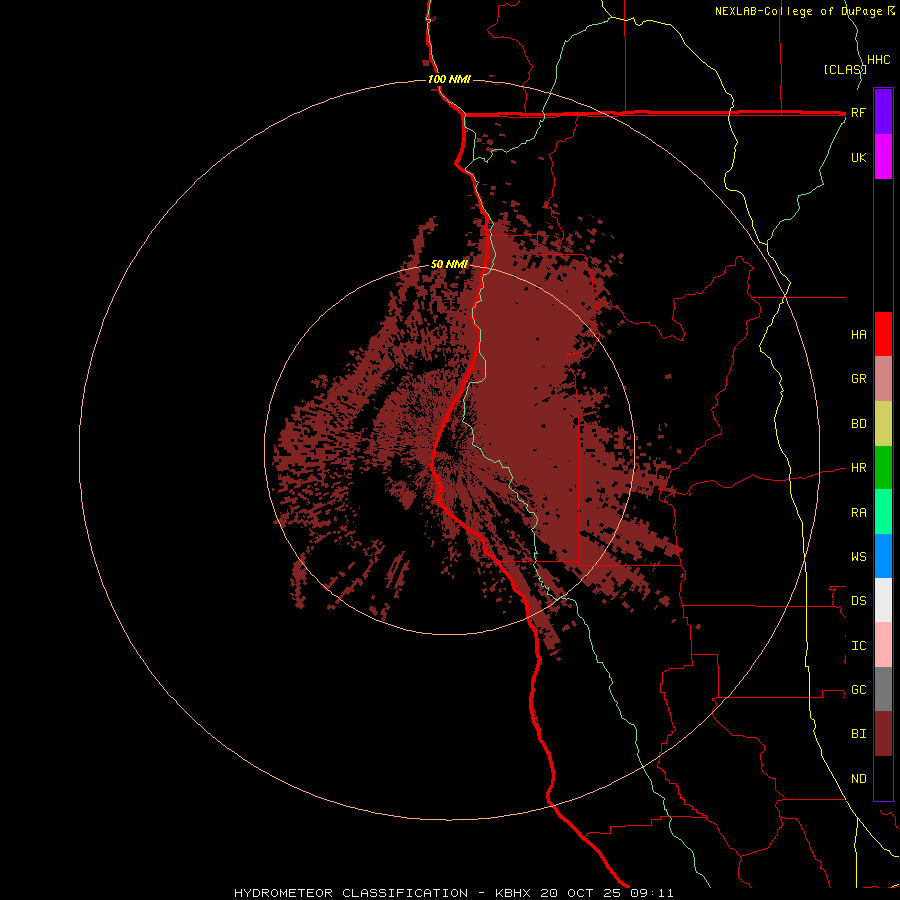The image size is (900, 900).
Task: Click the BD yellow legend swatch
Action: pos(883,424)
